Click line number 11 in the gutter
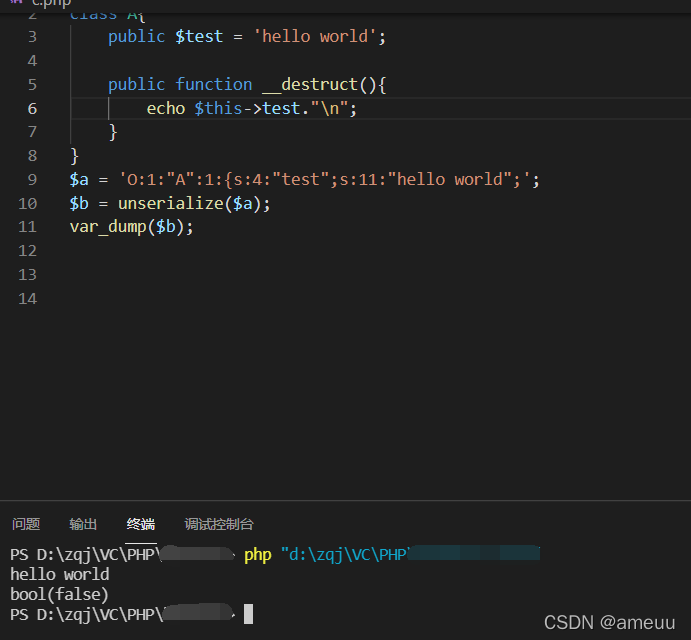This screenshot has height=640, width=691. (28, 227)
